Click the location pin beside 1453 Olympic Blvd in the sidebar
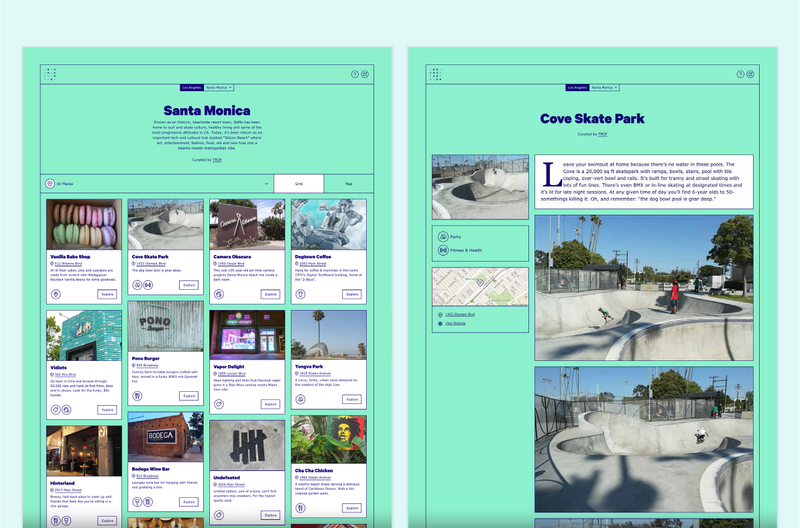Viewport: 800px width, 528px height. (x=440, y=315)
